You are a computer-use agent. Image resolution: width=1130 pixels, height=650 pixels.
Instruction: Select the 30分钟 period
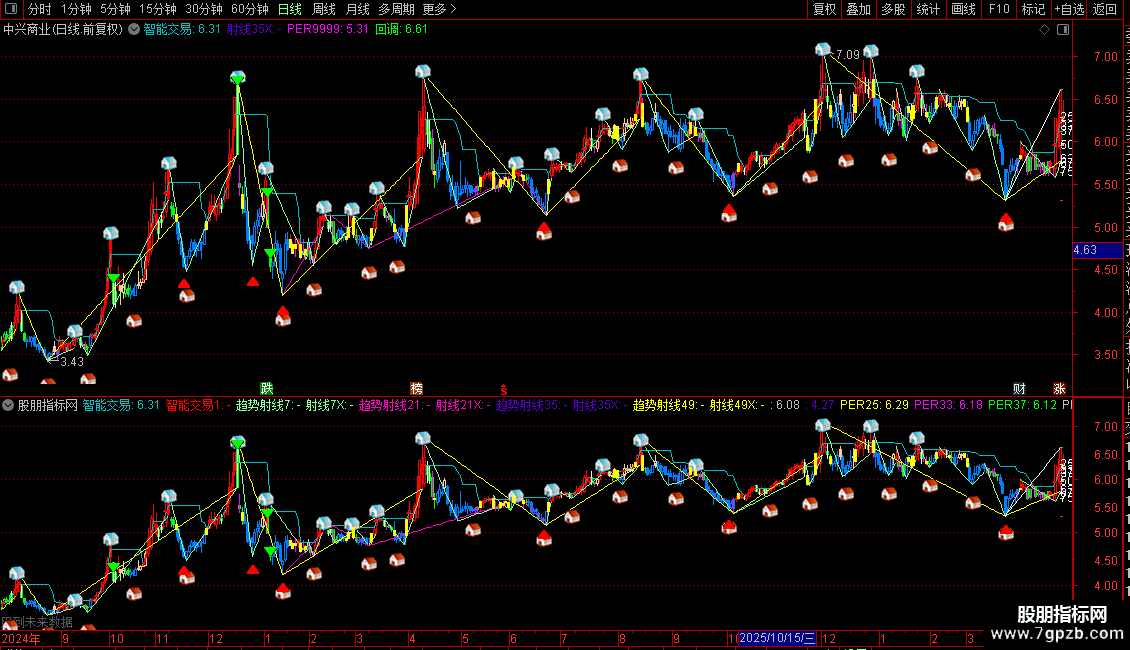coord(203,9)
